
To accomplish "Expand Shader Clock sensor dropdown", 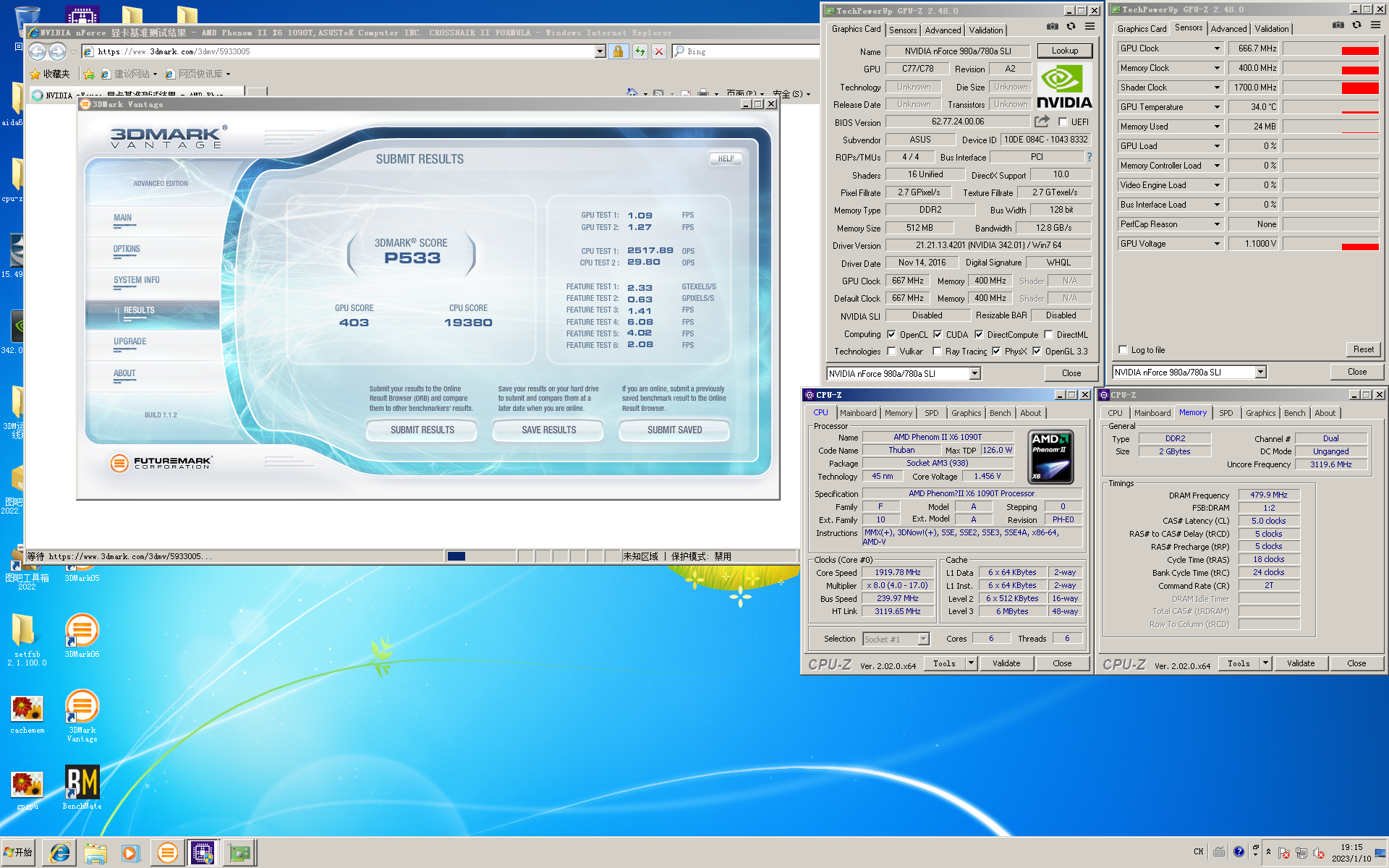I will pos(1217,88).
